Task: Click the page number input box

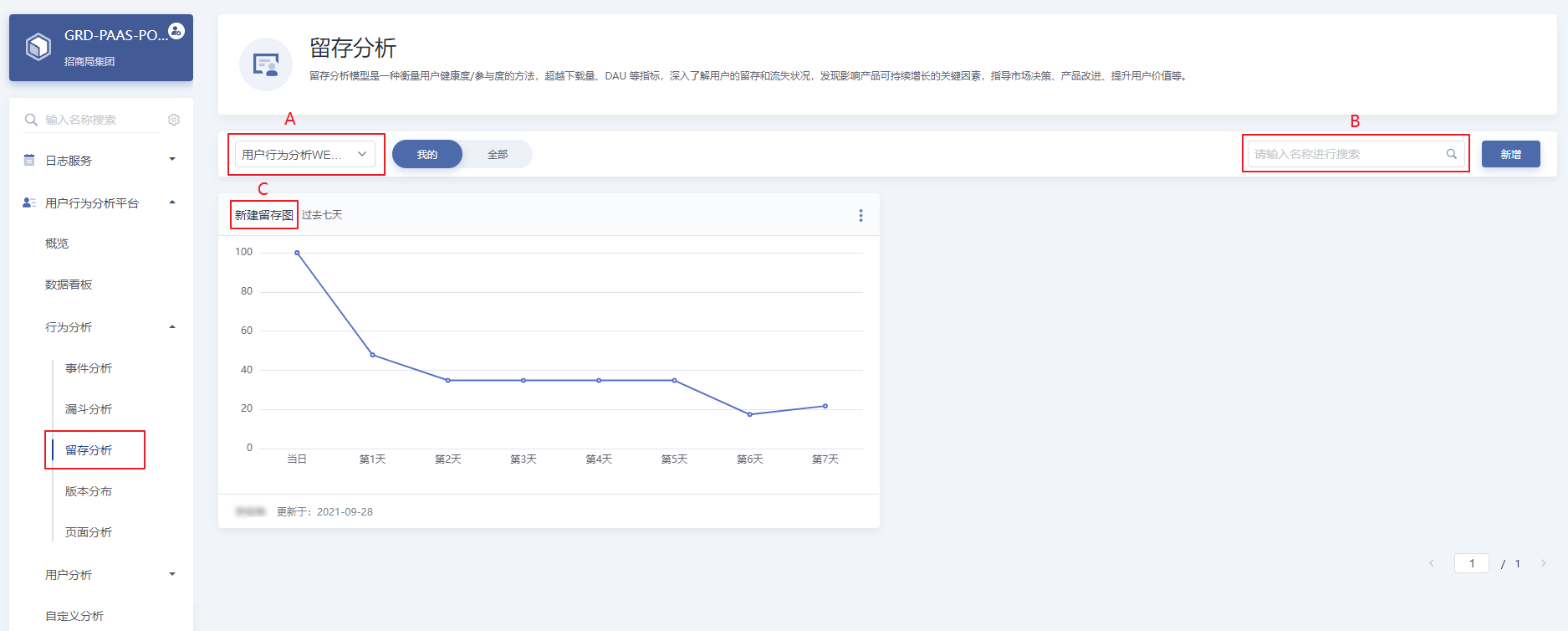Action: coord(1472,563)
